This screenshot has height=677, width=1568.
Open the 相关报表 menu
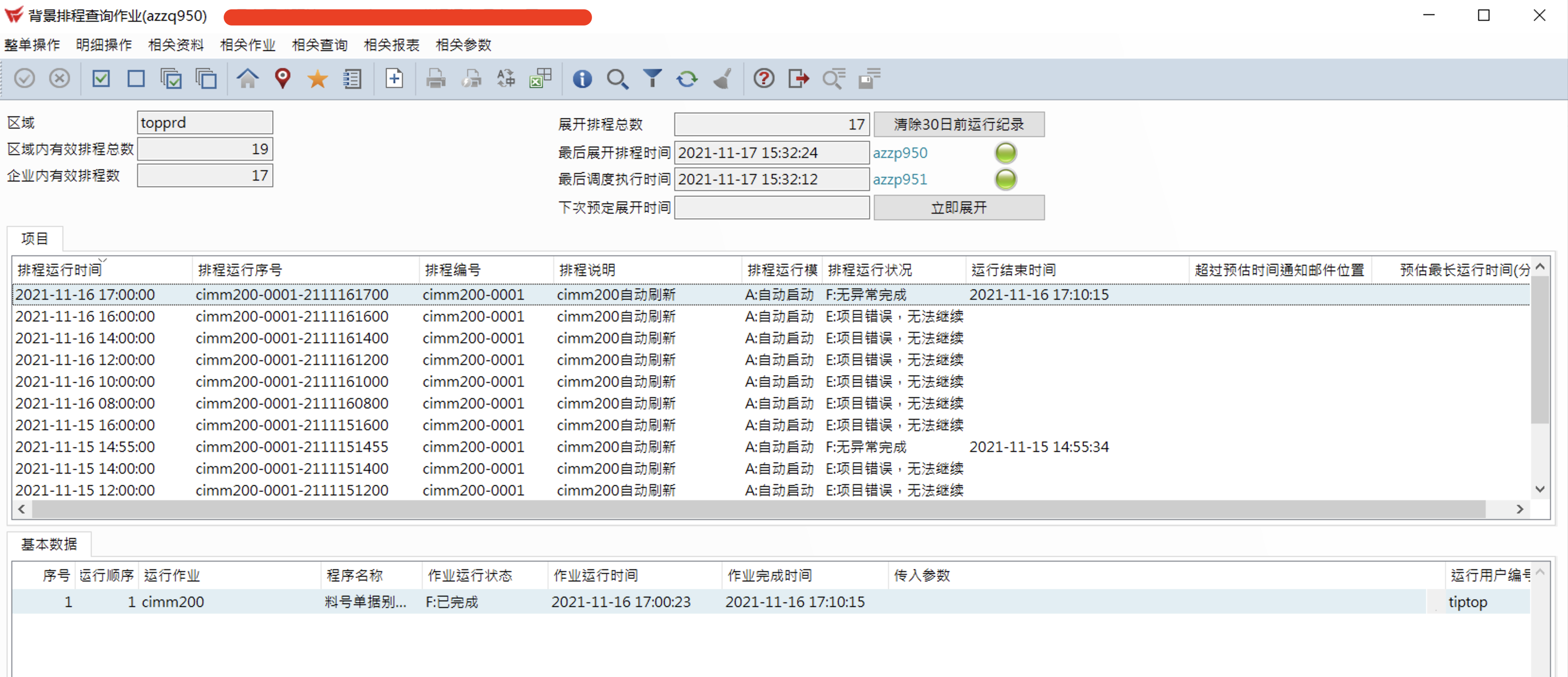tap(391, 44)
